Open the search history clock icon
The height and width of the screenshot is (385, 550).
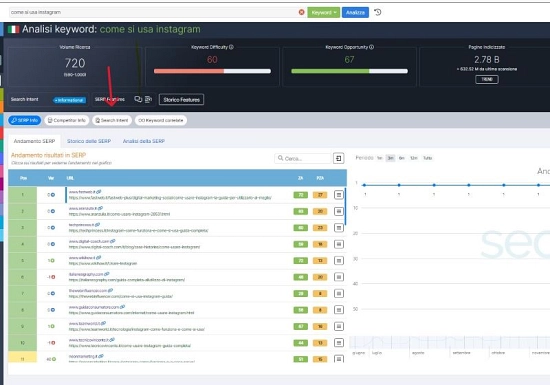pyautogui.click(x=377, y=12)
